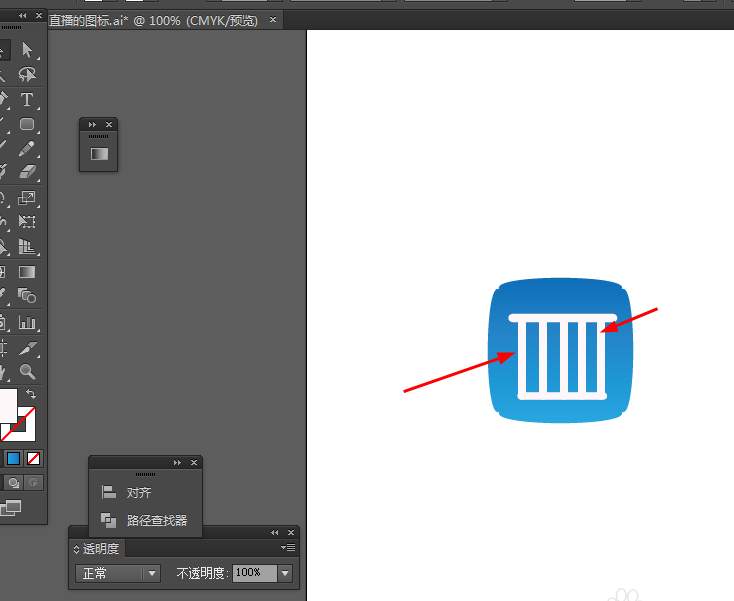Screen dimensions: 734x601
Task: Select the Rounded Rectangle tool
Action: 27,124
